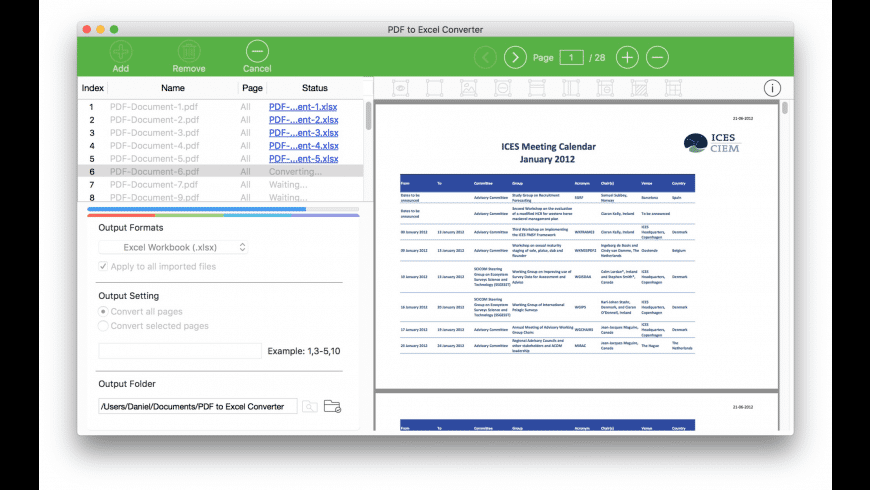Click the Add files icon
The height and width of the screenshot is (490, 870).
click(120, 52)
